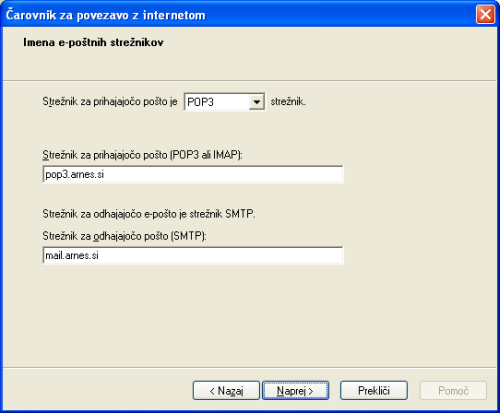
Task: Continue with the Naprej button
Action: tap(295, 390)
